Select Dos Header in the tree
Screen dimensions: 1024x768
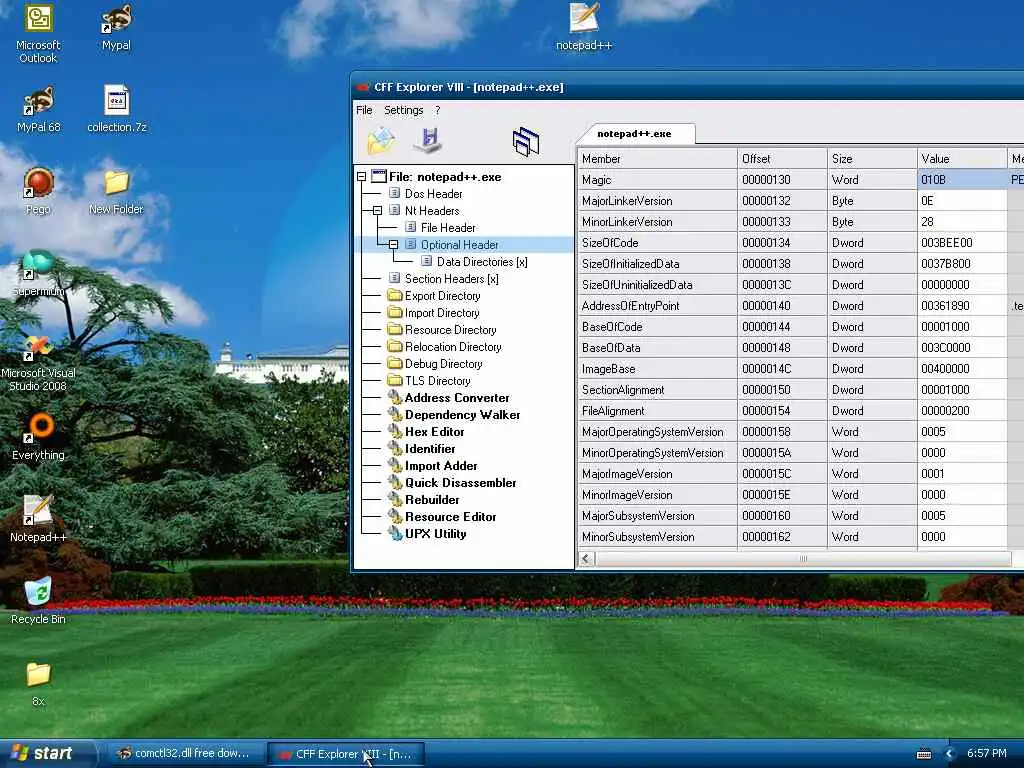(x=433, y=194)
